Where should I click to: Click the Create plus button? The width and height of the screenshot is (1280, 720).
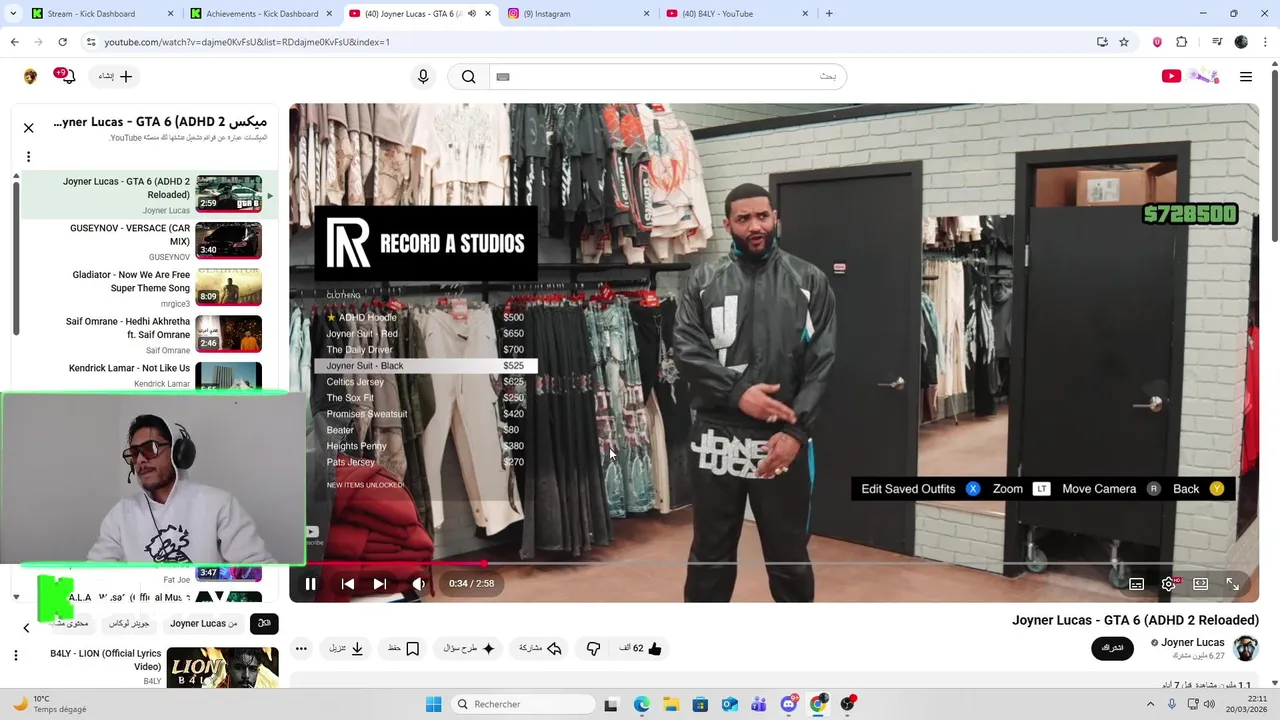(x=116, y=77)
